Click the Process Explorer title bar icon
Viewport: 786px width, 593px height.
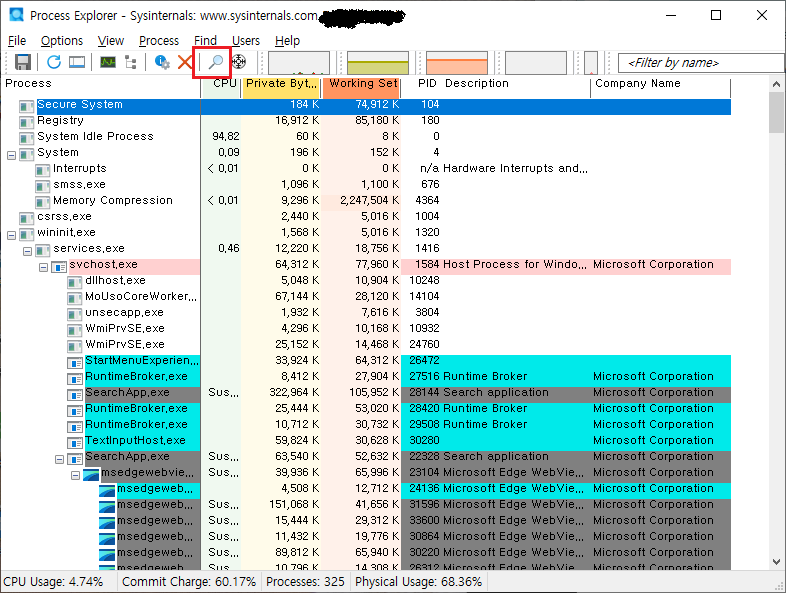[x=17, y=15]
